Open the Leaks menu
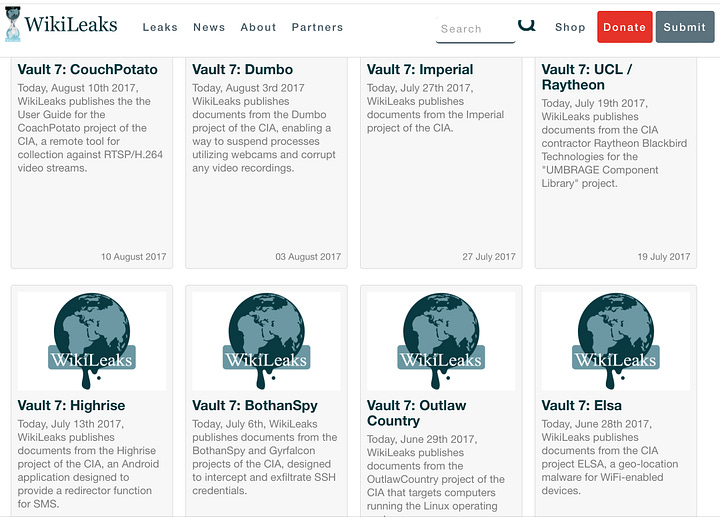The width and height of the screenshot is (720, 517). pos(160,27)
